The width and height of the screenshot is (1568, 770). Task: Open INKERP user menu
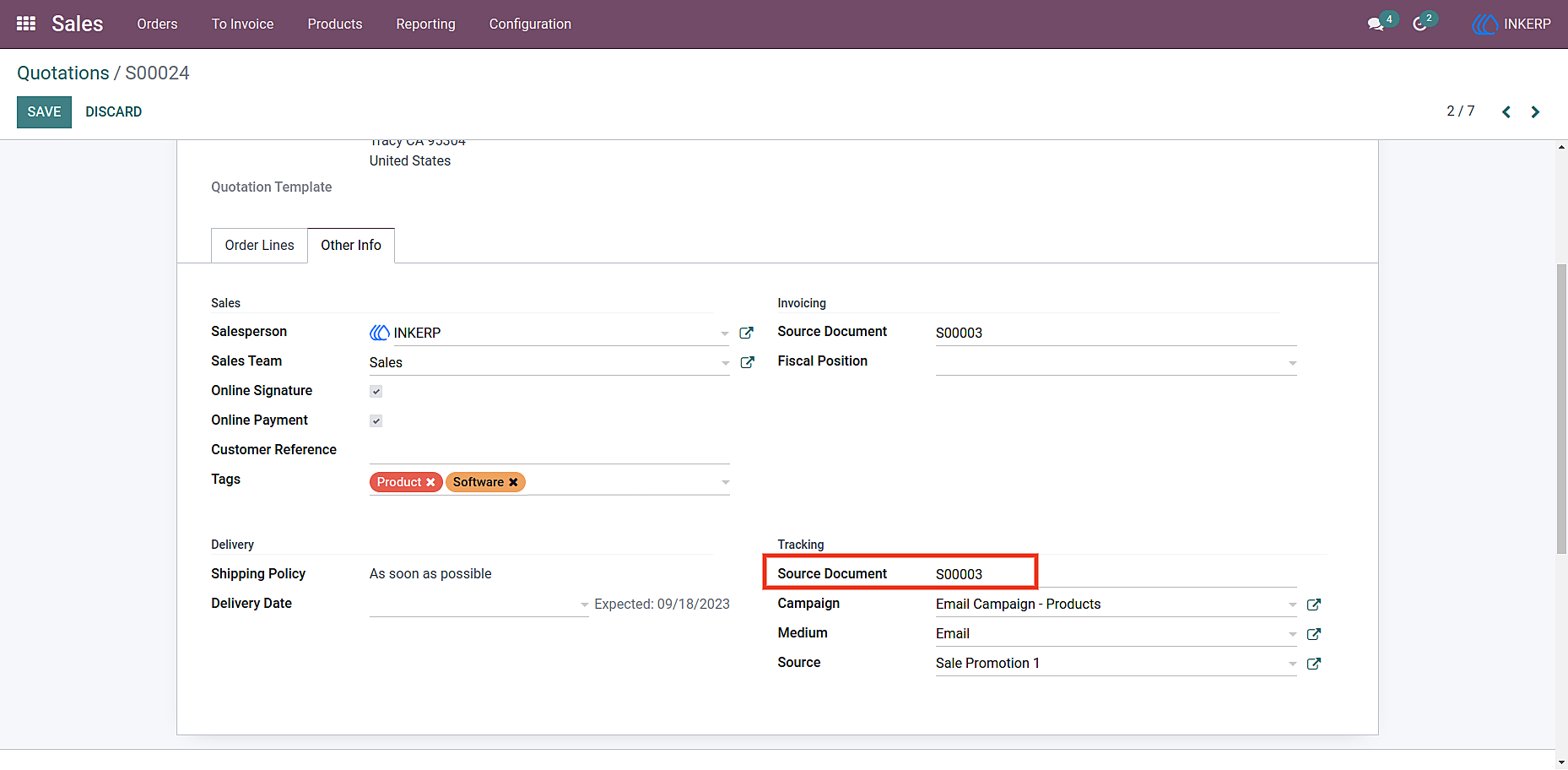[x=1511, y=24]
